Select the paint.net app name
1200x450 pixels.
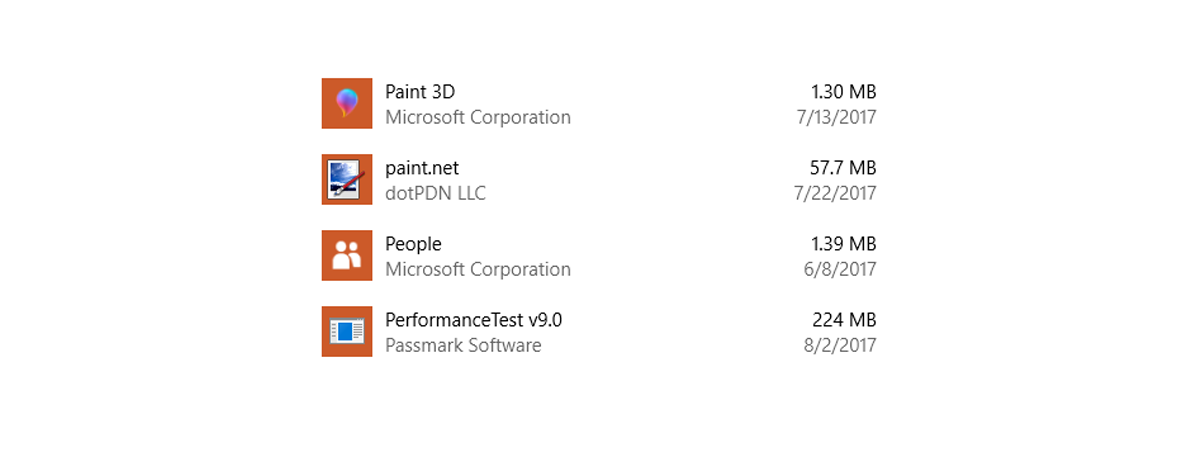tap(422, 168)
